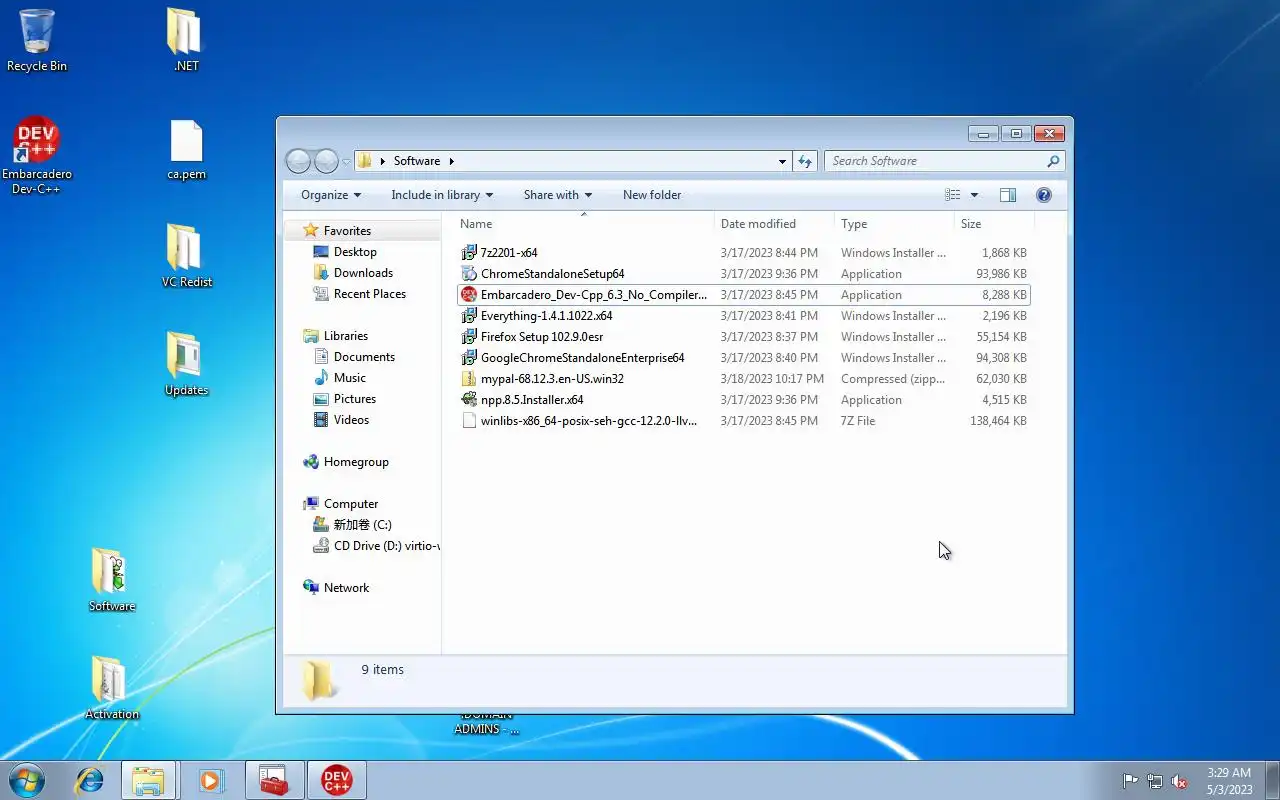Select the Updates desktop folder
Viewport: 1280px width, 800px height.
(x=186, y=364)
